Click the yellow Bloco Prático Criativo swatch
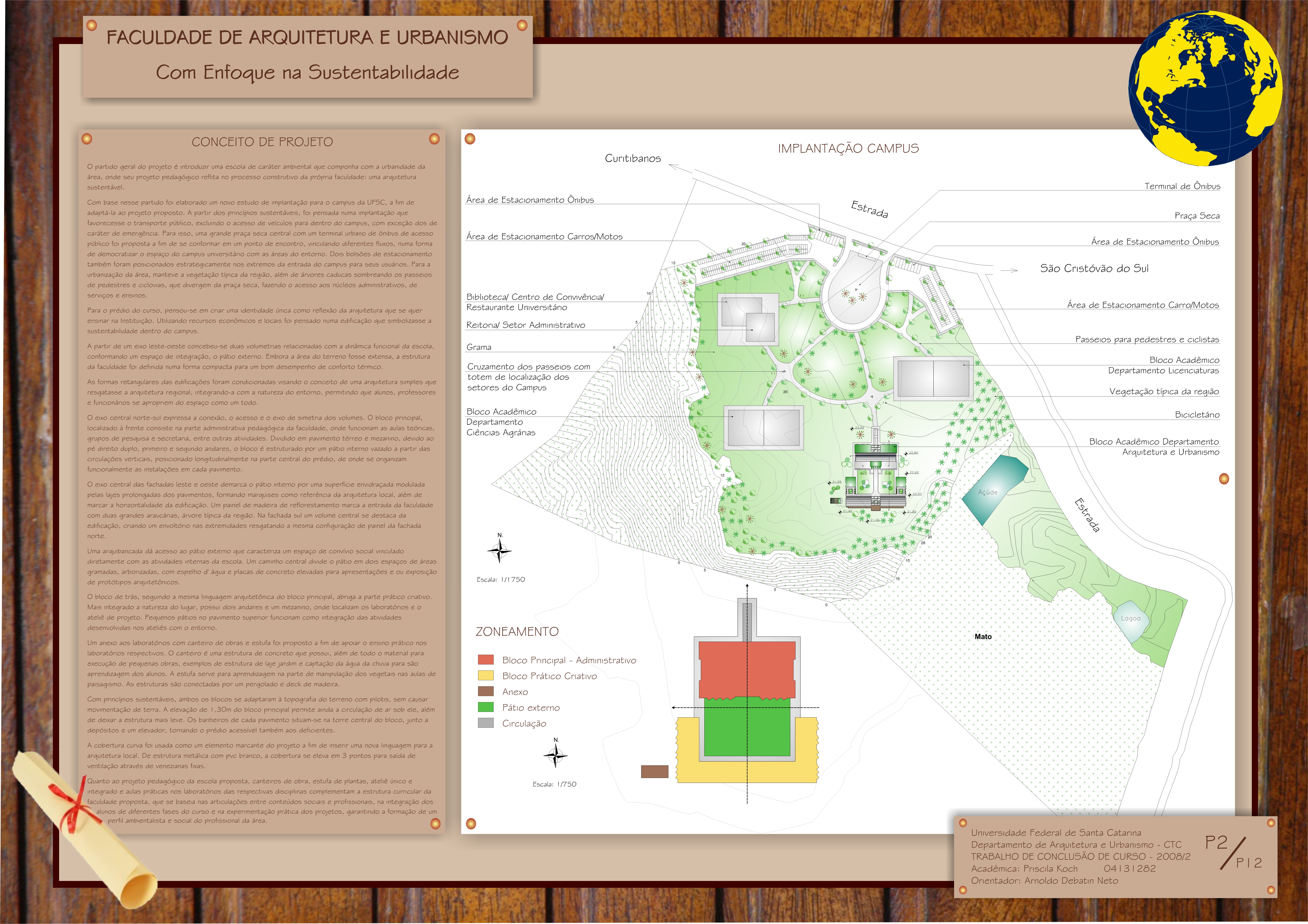 tap(485, 676)
